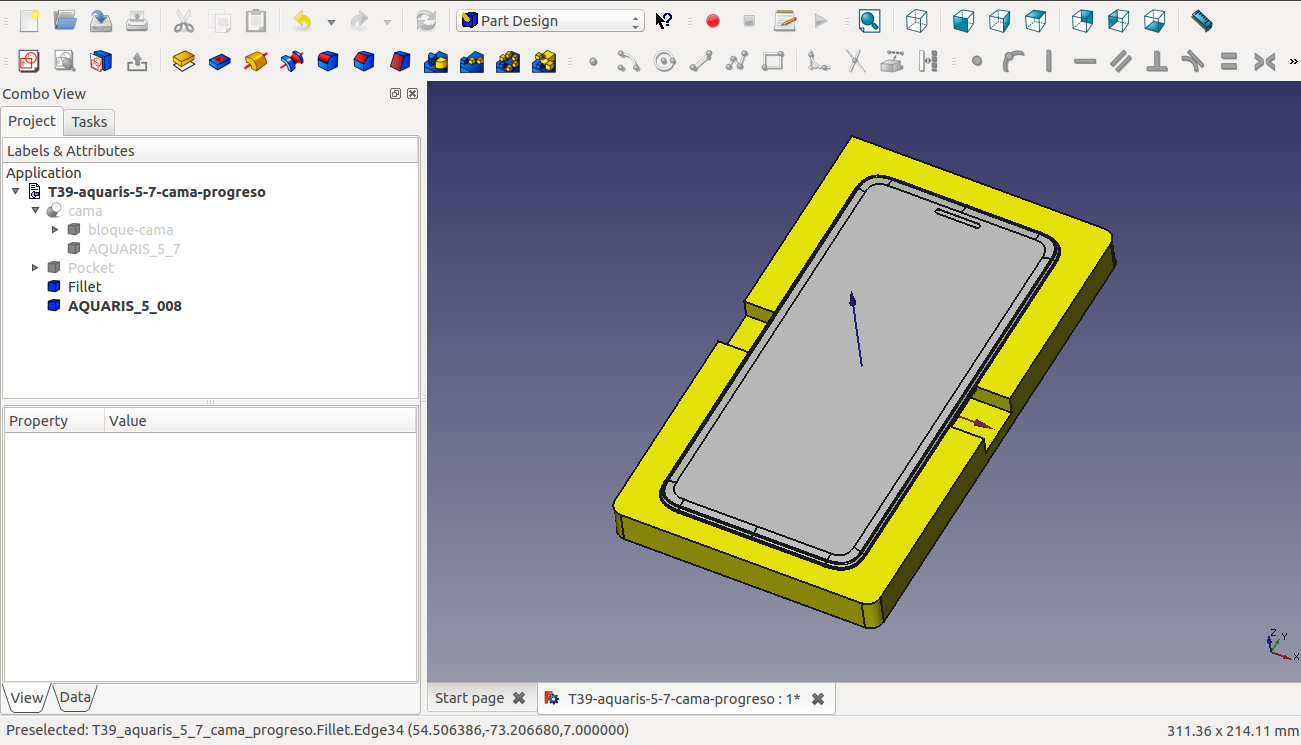Create a new sketch
The width and height of the screenshot is (1301, 745).
click(x=28, y=62)
